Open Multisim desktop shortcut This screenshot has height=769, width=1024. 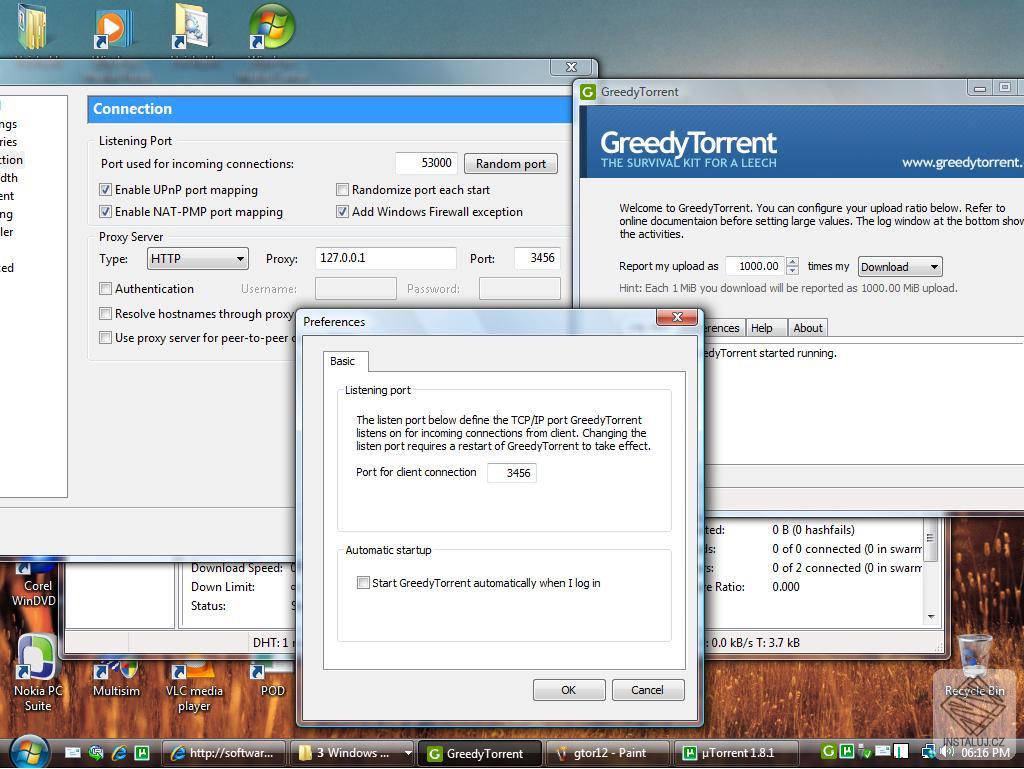(116, 679)
